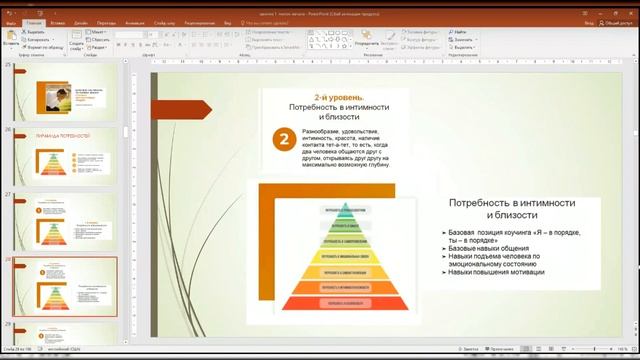The width and height of the screenshot is (640, 360).
Task: Click Shape Outline (Контур фигуры)
Action: [x=420, y=40]
